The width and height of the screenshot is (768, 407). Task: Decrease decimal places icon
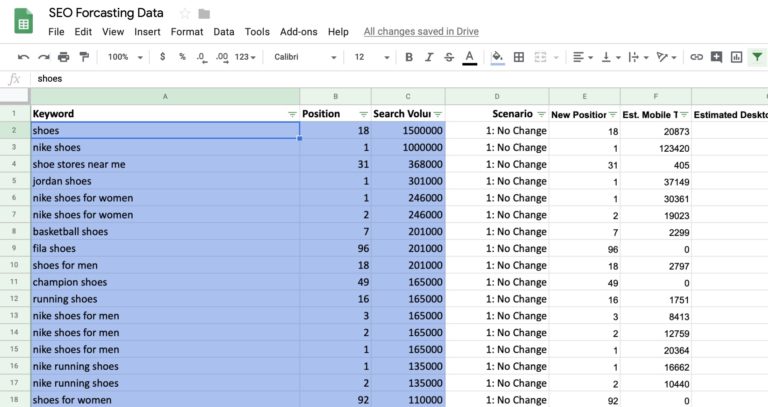click(x=201, y=57)
